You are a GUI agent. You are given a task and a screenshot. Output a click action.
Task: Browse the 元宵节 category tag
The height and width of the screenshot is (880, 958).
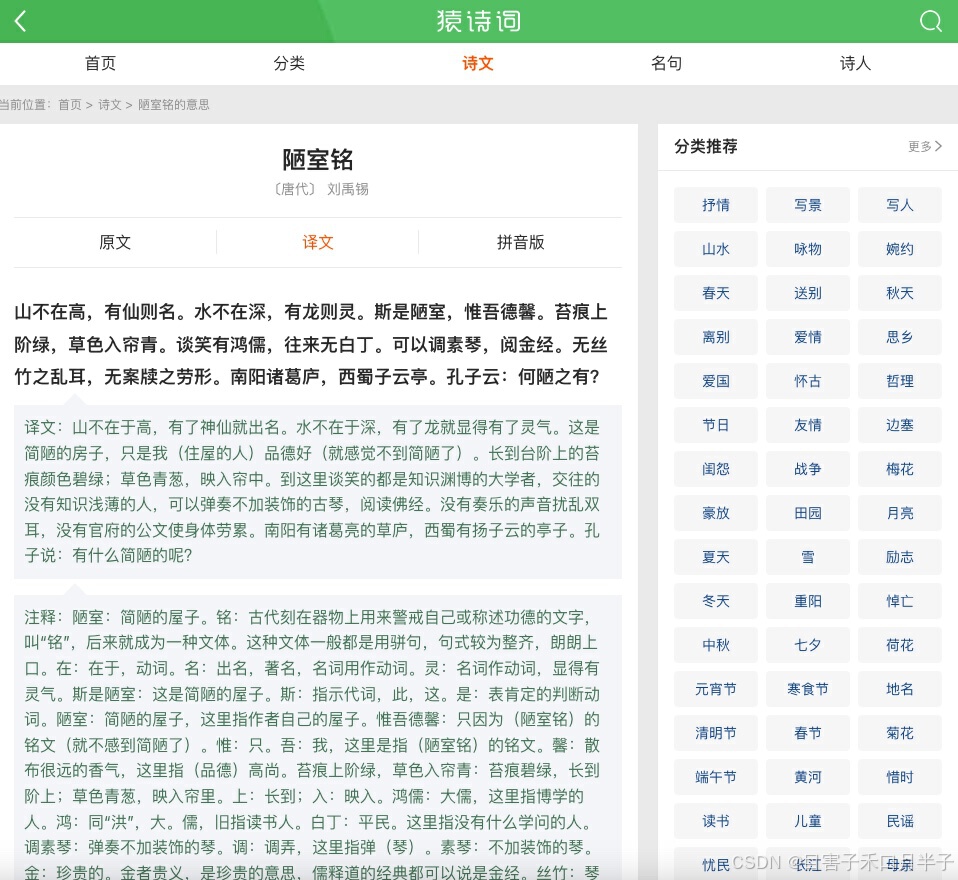(715, 689)
